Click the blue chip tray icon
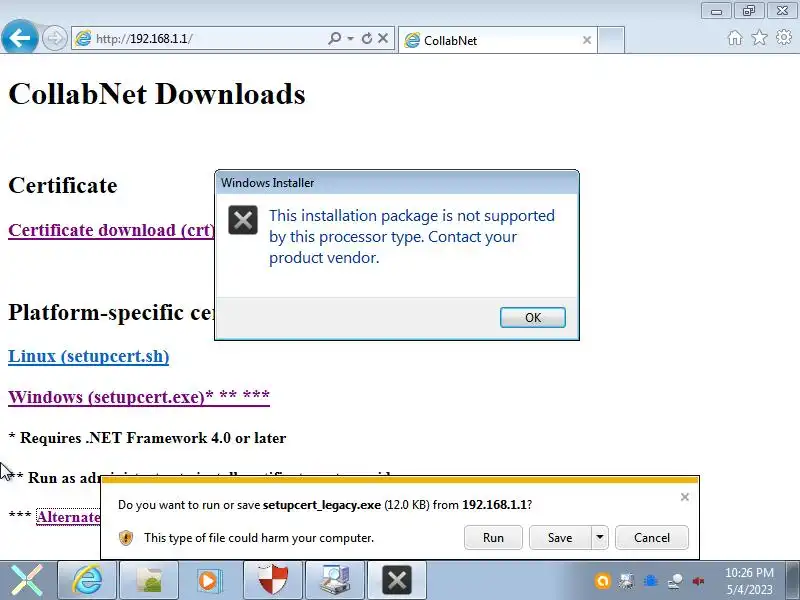Screen dimensions: 800x600 (651, 581)
